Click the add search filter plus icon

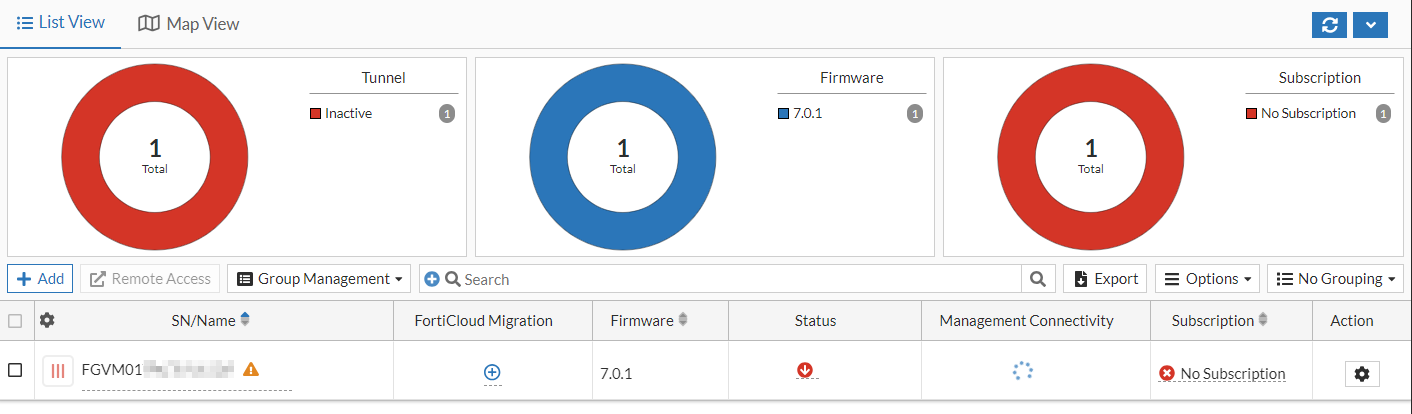pyautogui.click(x=432, y=279)
